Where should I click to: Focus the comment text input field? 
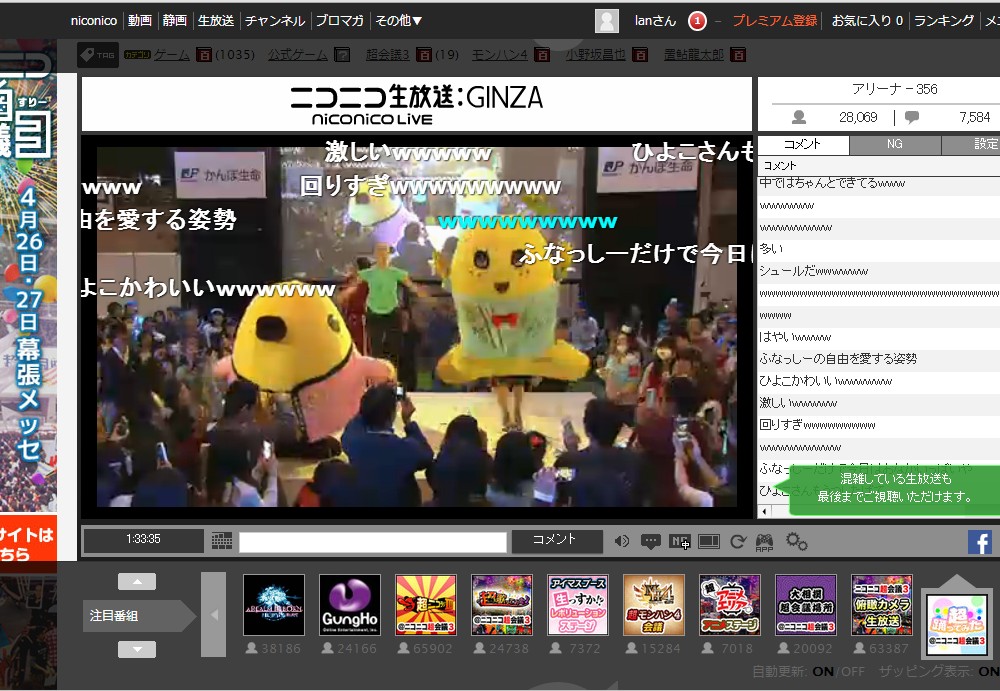373,542
